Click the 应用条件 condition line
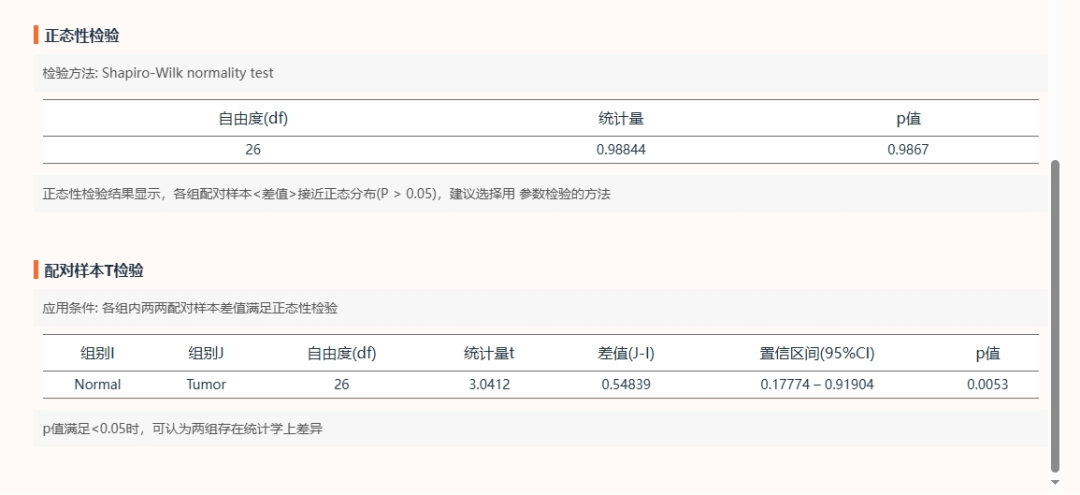1080x495 pixels. [190, 308]
